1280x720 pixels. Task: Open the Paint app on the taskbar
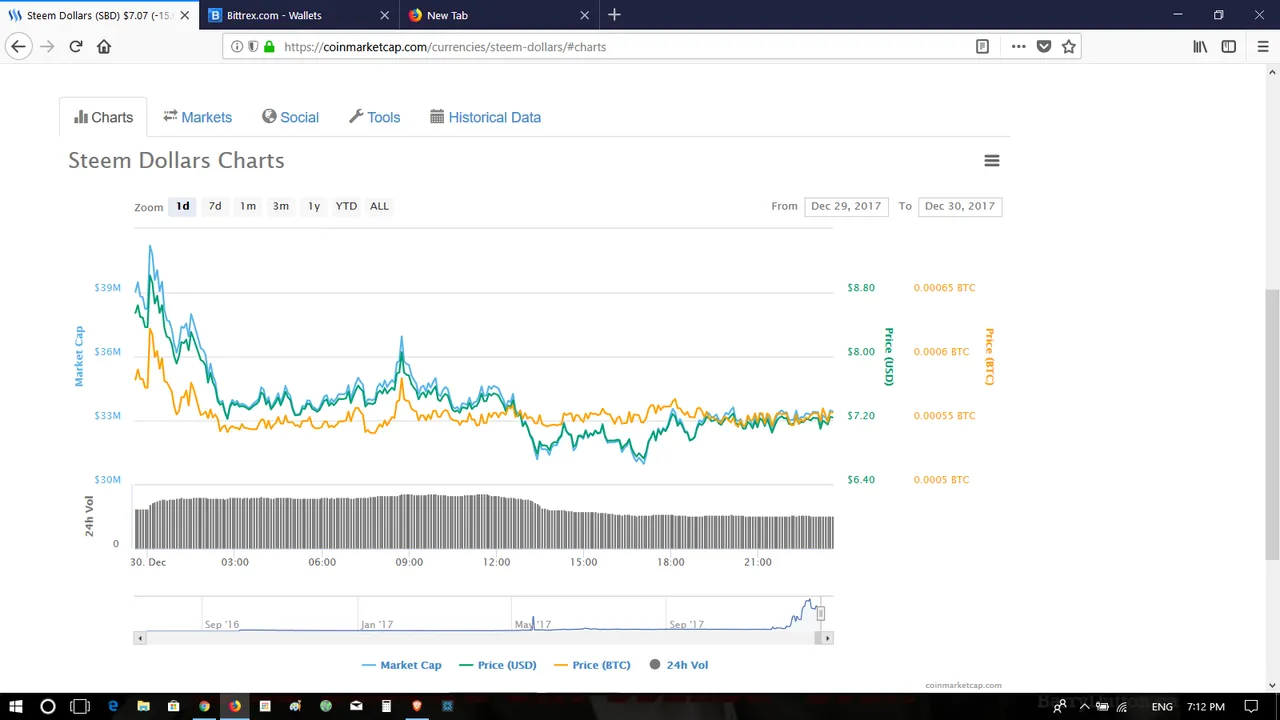295,706
